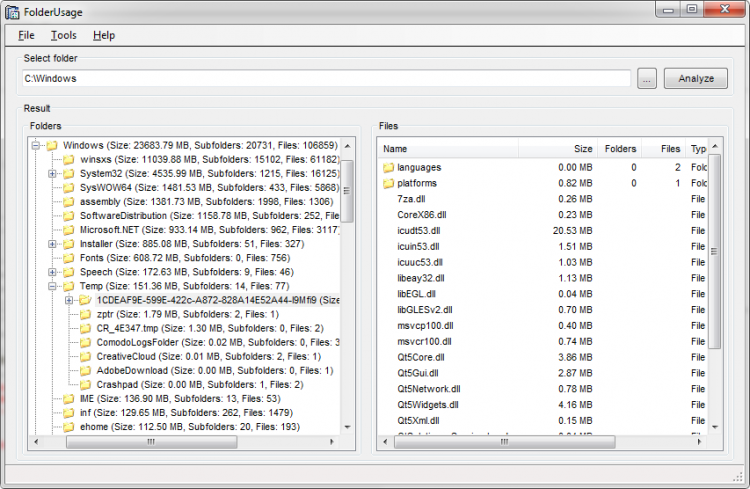This screenshot has width=750, height=489.
Task: Collapse the Temp tree node
Action: 52,286
